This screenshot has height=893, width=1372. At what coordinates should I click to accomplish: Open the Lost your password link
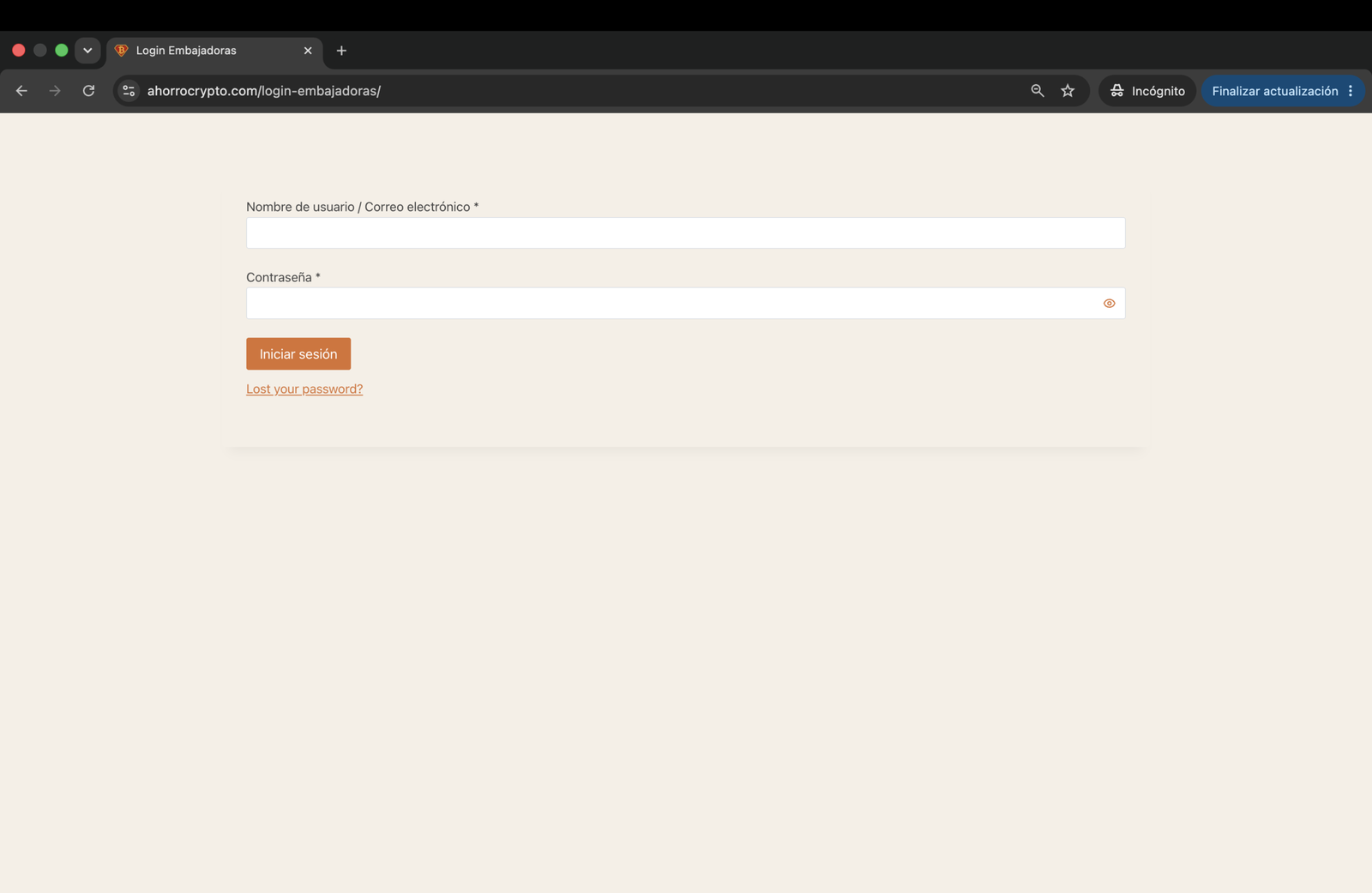click(x=304, y=389)
